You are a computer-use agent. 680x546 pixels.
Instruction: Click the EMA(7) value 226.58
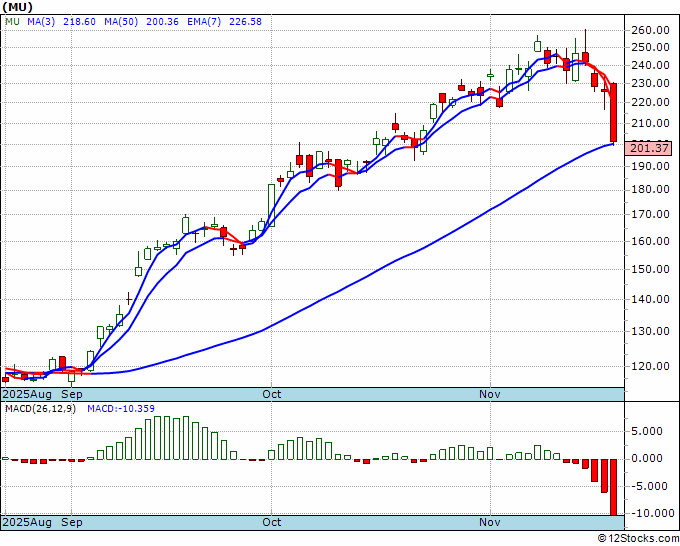coord(245,22)
